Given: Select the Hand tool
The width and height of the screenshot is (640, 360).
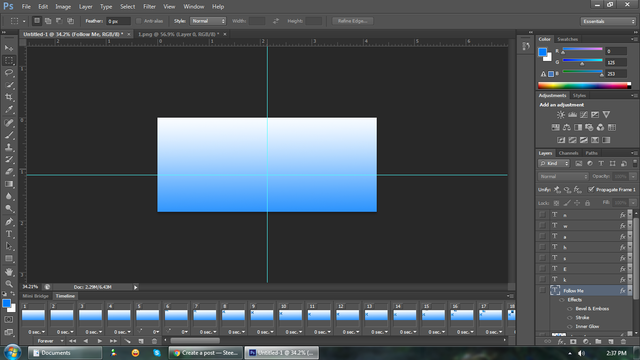Looking at the screenshot, I should 9,272.
